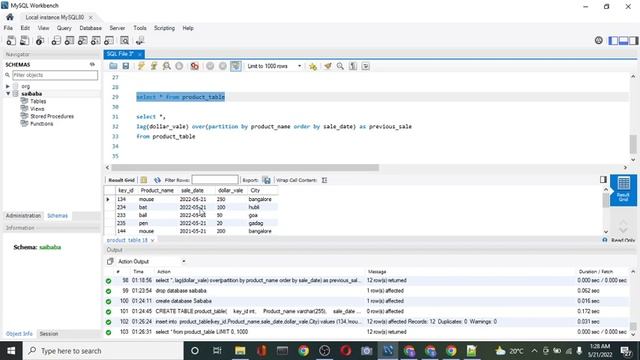Export recordset with Export icon
This screenshot has width=640, height=360.
[x=266, y=180]
